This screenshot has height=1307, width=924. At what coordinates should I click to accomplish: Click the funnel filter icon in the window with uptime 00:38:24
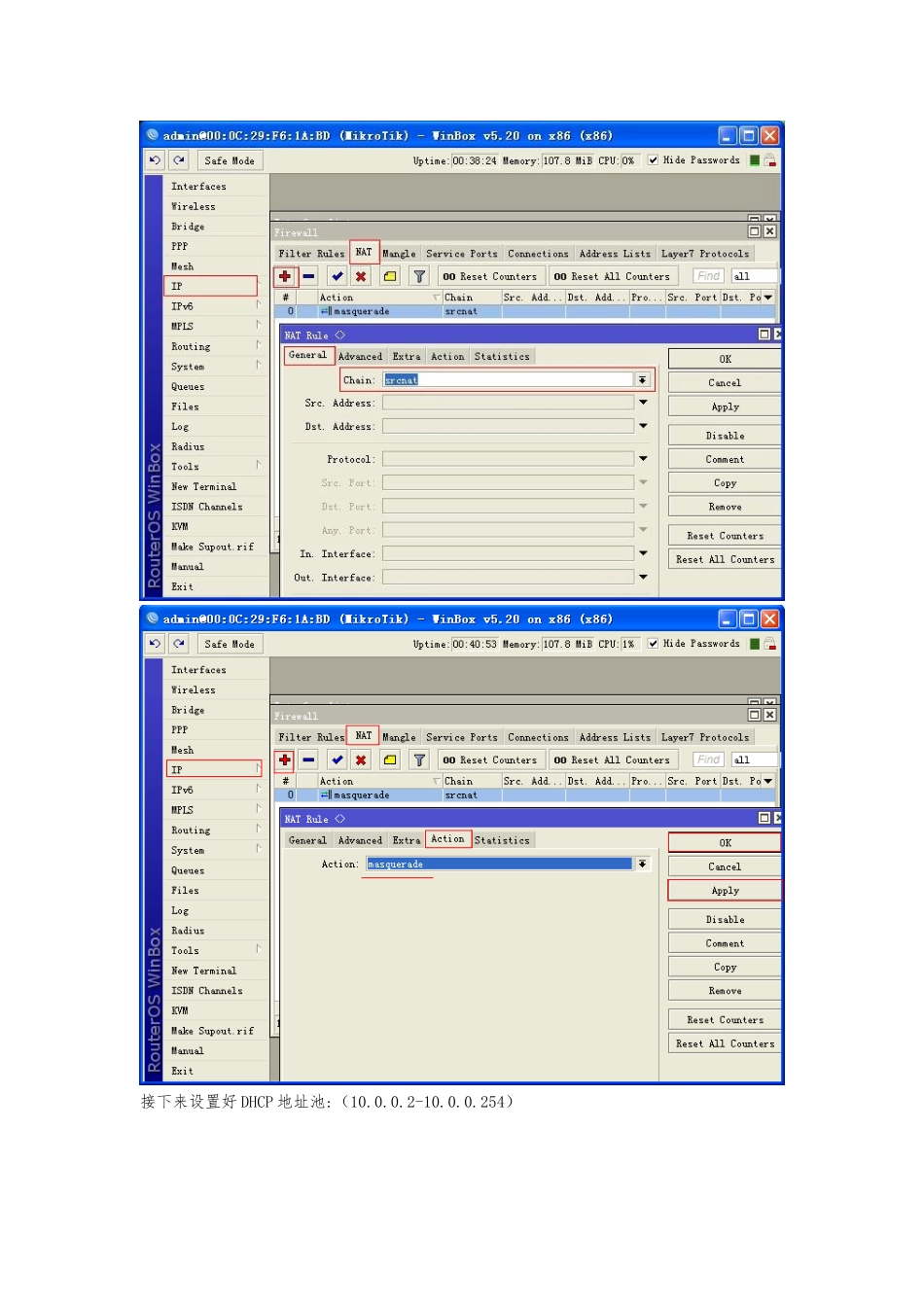419,276
